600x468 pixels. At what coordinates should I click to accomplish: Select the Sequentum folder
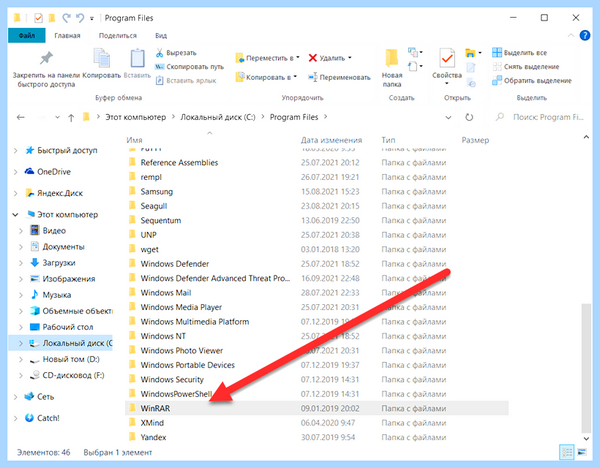click(317, 220)
